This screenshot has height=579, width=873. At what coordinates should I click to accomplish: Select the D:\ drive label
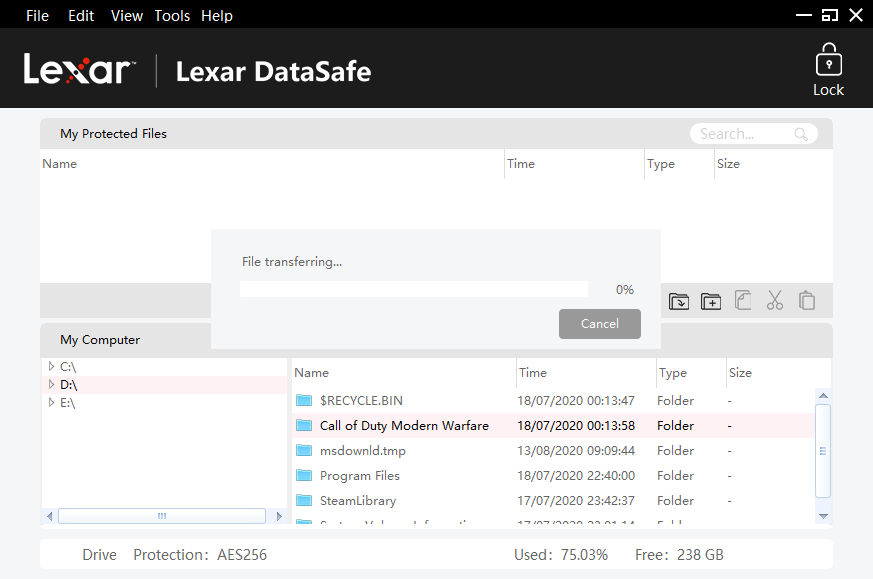68,385
